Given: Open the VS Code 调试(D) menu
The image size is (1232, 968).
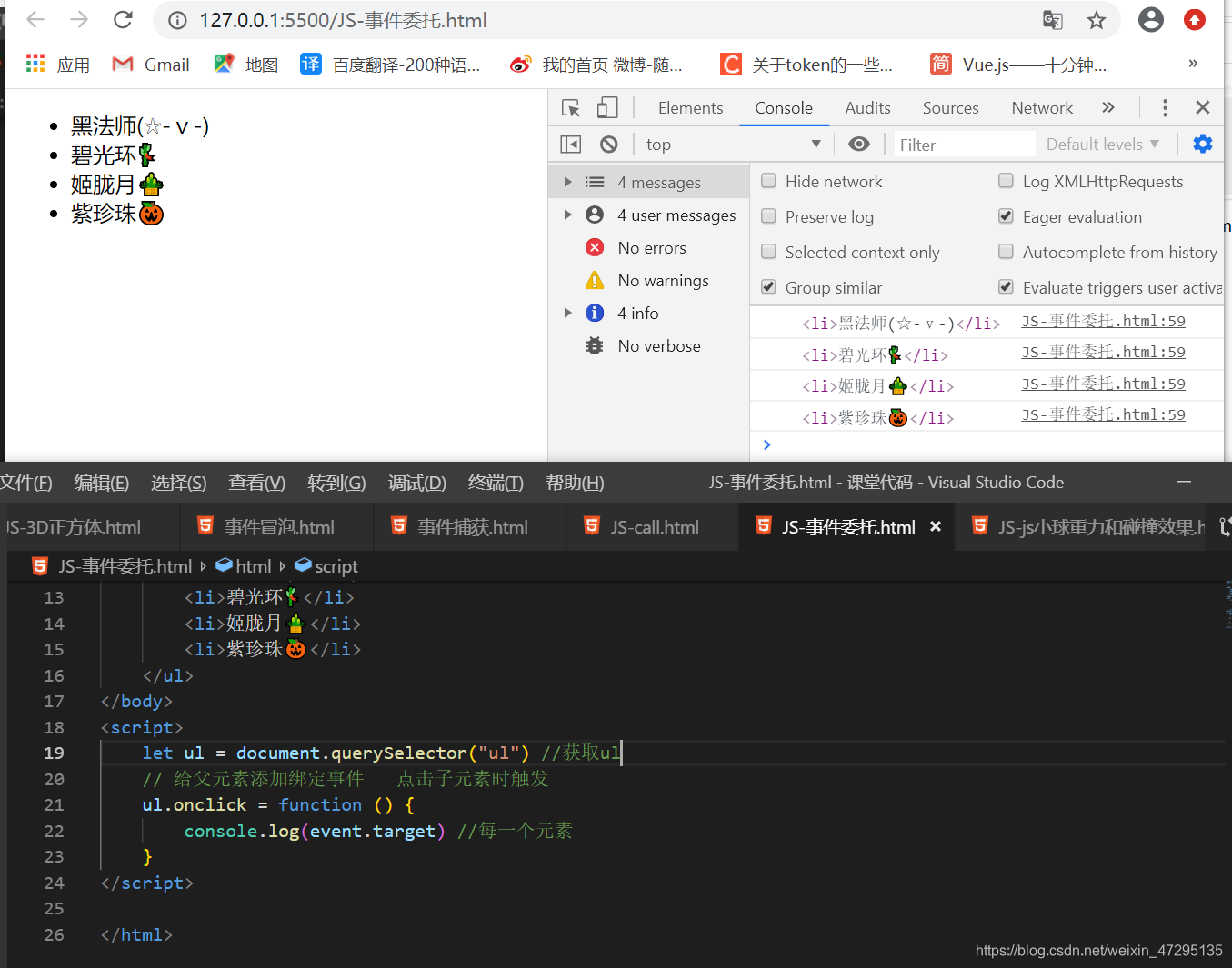Looking at the screenshot, I should (417, 483).
